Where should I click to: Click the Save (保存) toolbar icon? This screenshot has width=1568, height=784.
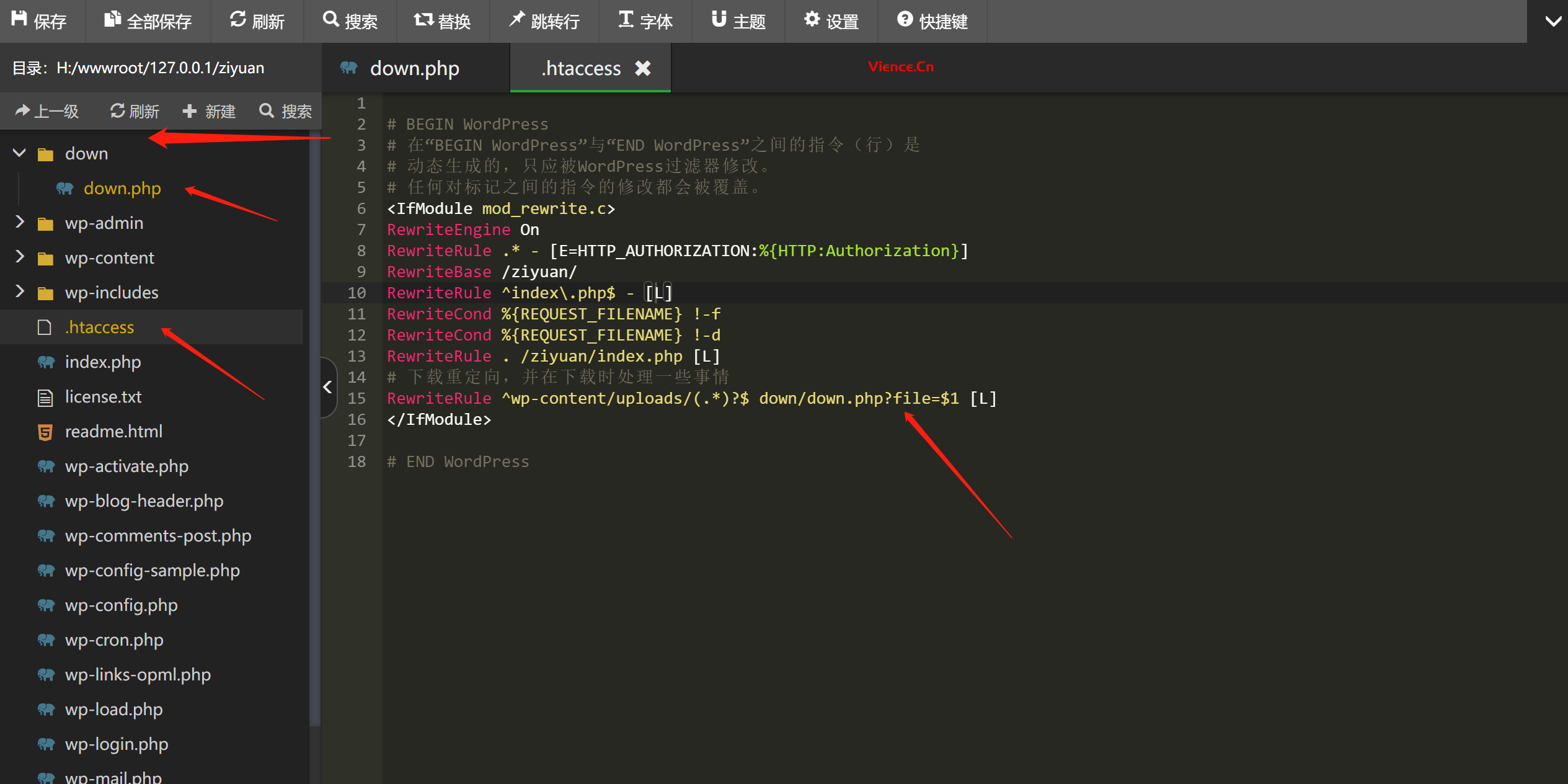pos(20,20)
